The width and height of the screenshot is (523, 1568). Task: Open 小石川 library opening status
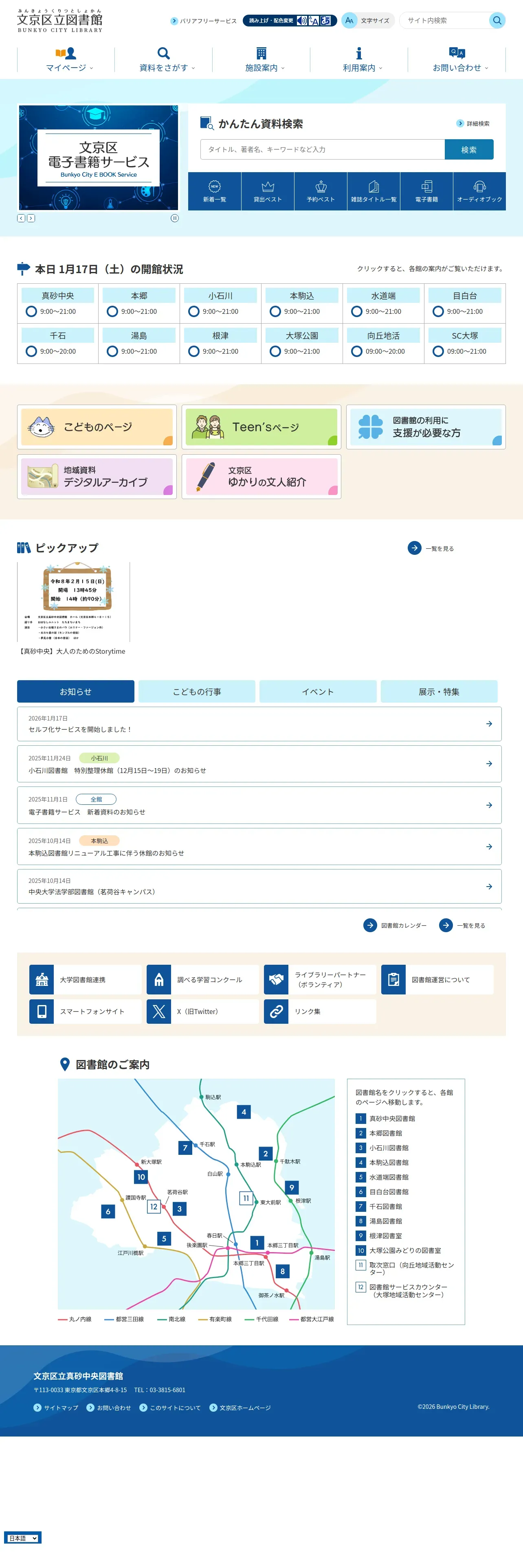coord(220,303)
